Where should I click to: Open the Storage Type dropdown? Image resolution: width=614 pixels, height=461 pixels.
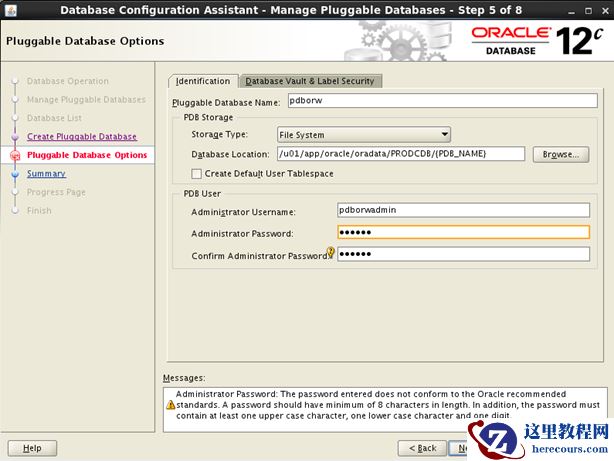coord(363,135)
